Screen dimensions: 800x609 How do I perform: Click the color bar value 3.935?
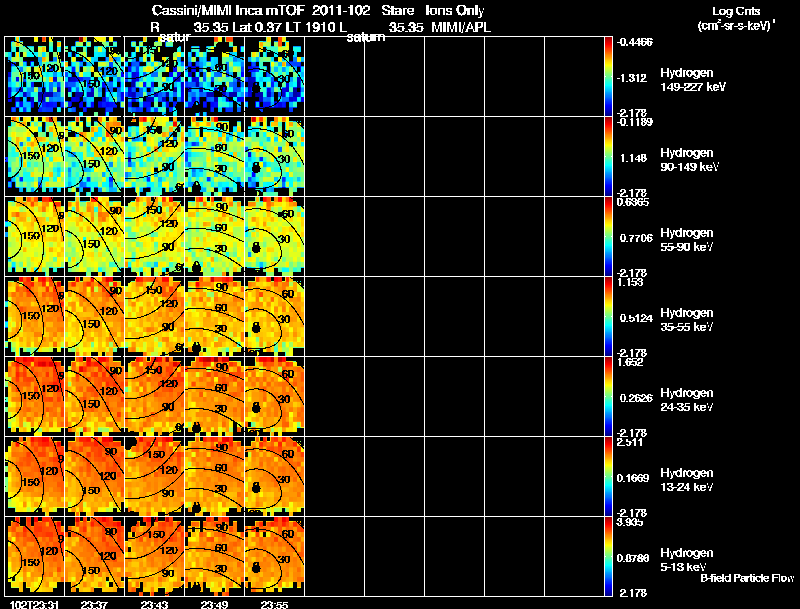630,523
